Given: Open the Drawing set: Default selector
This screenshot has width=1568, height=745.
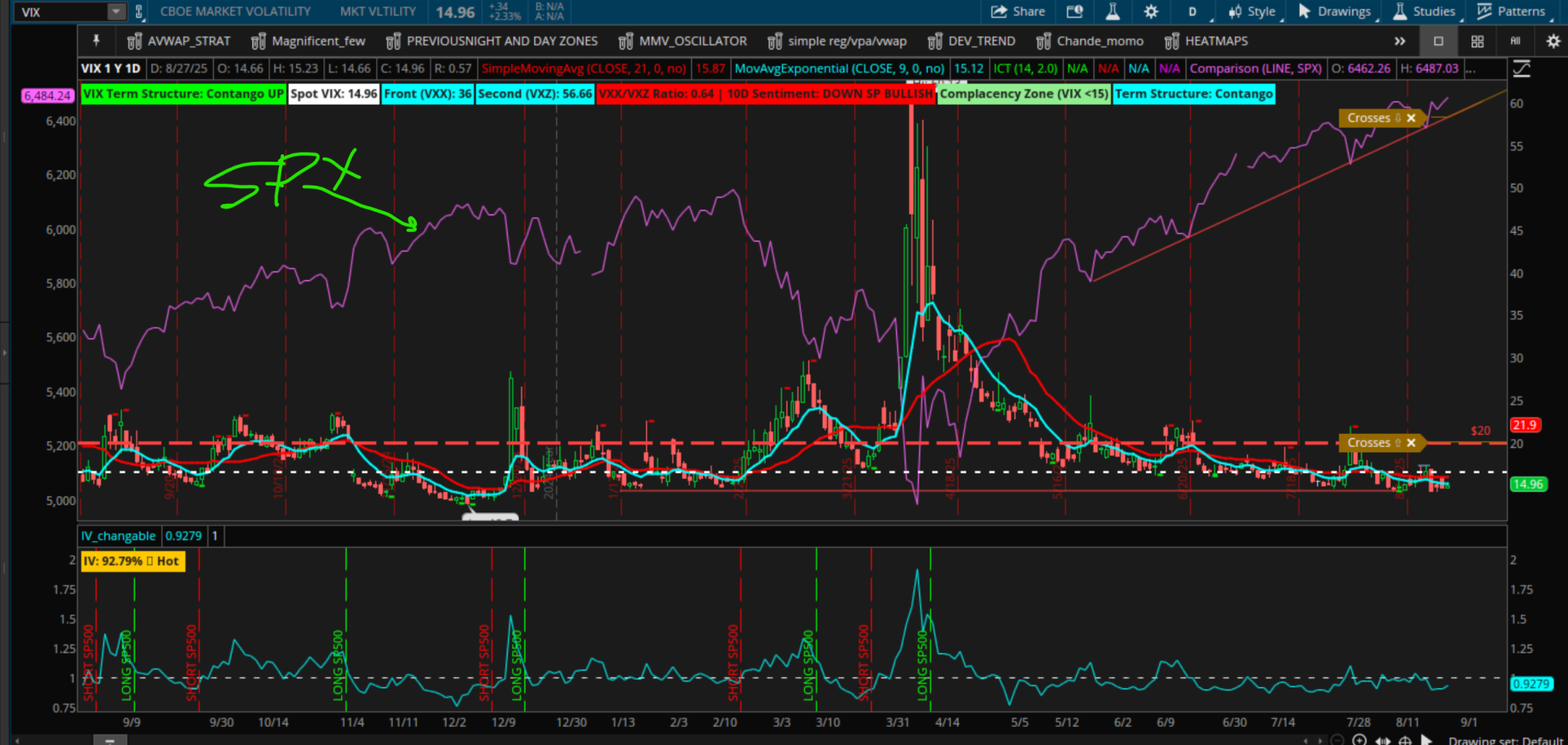Looking at the screenshot, I should point(1505,741).
